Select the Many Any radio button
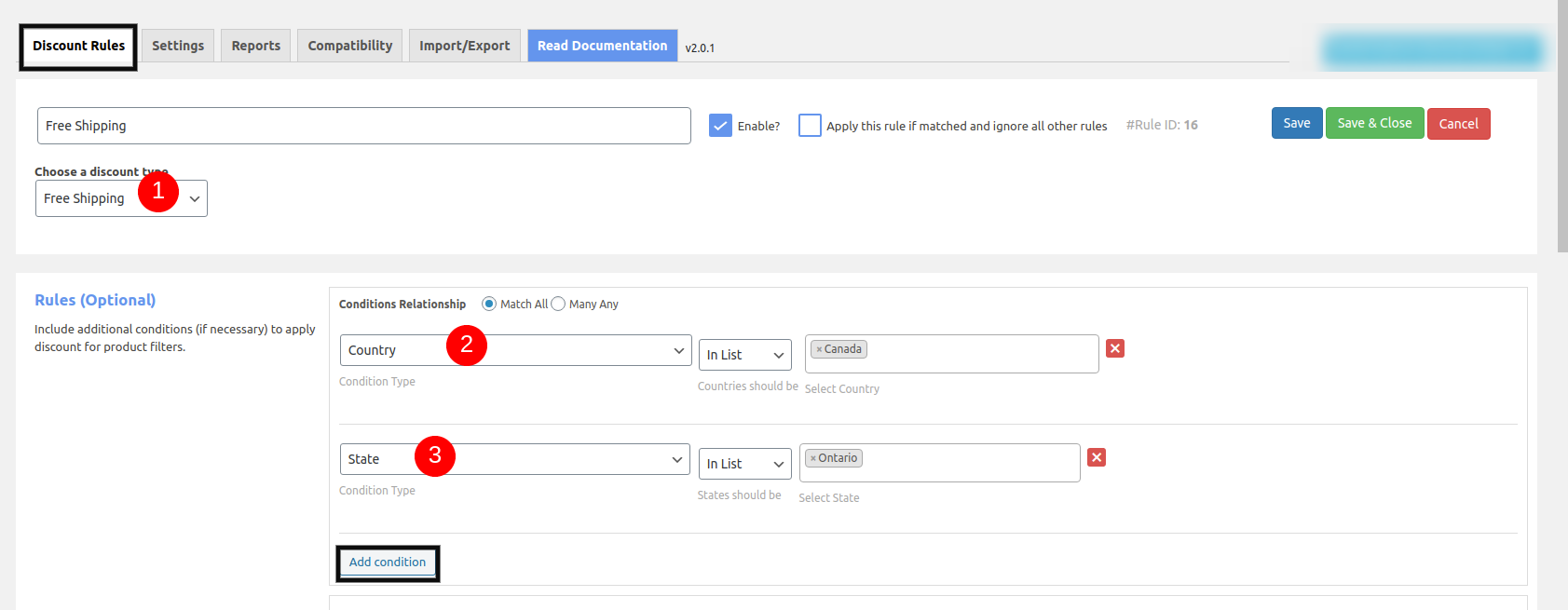The image size is (1568, 610). tap(558, 304)
